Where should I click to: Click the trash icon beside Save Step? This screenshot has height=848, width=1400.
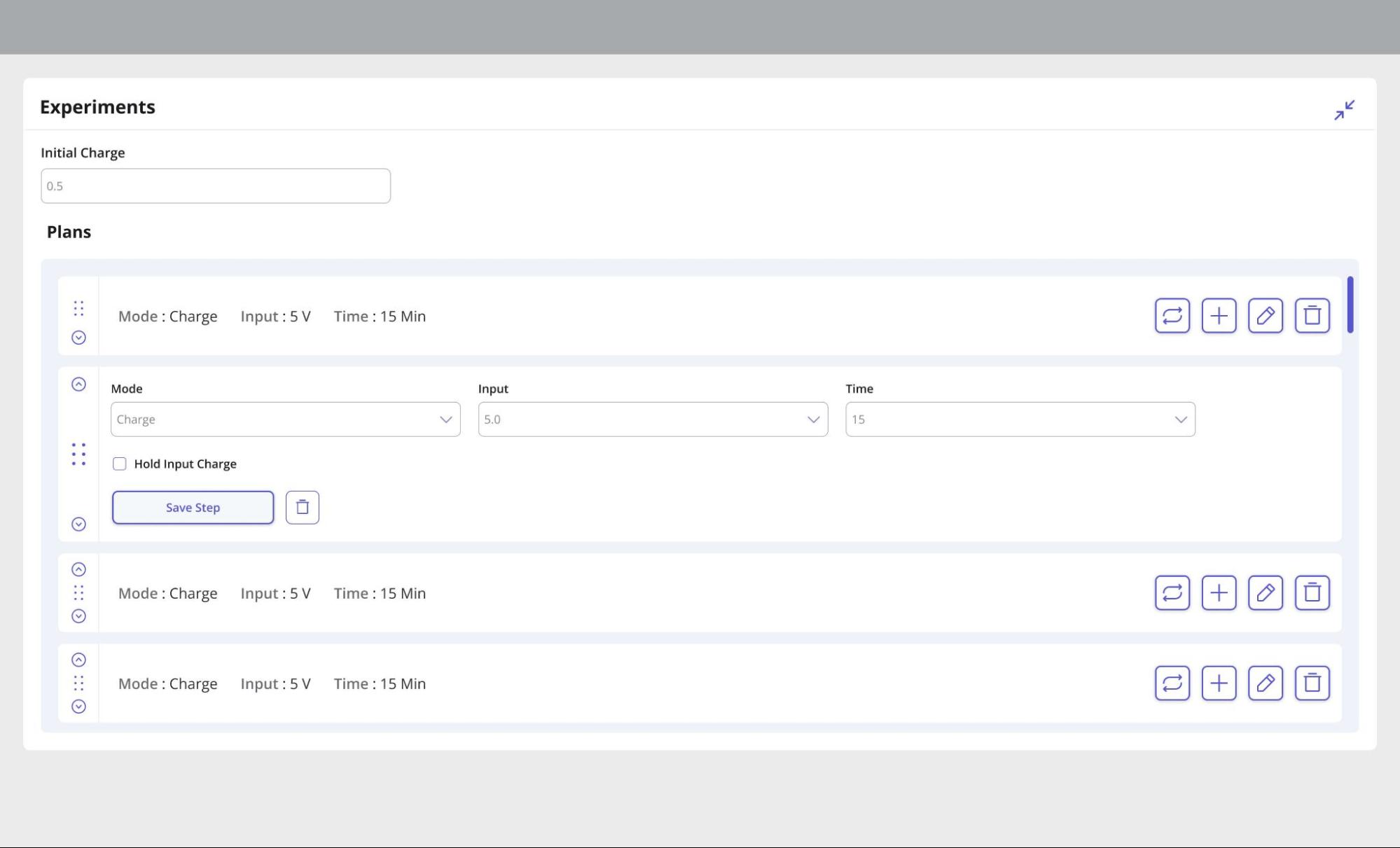[x=303, y=506]
